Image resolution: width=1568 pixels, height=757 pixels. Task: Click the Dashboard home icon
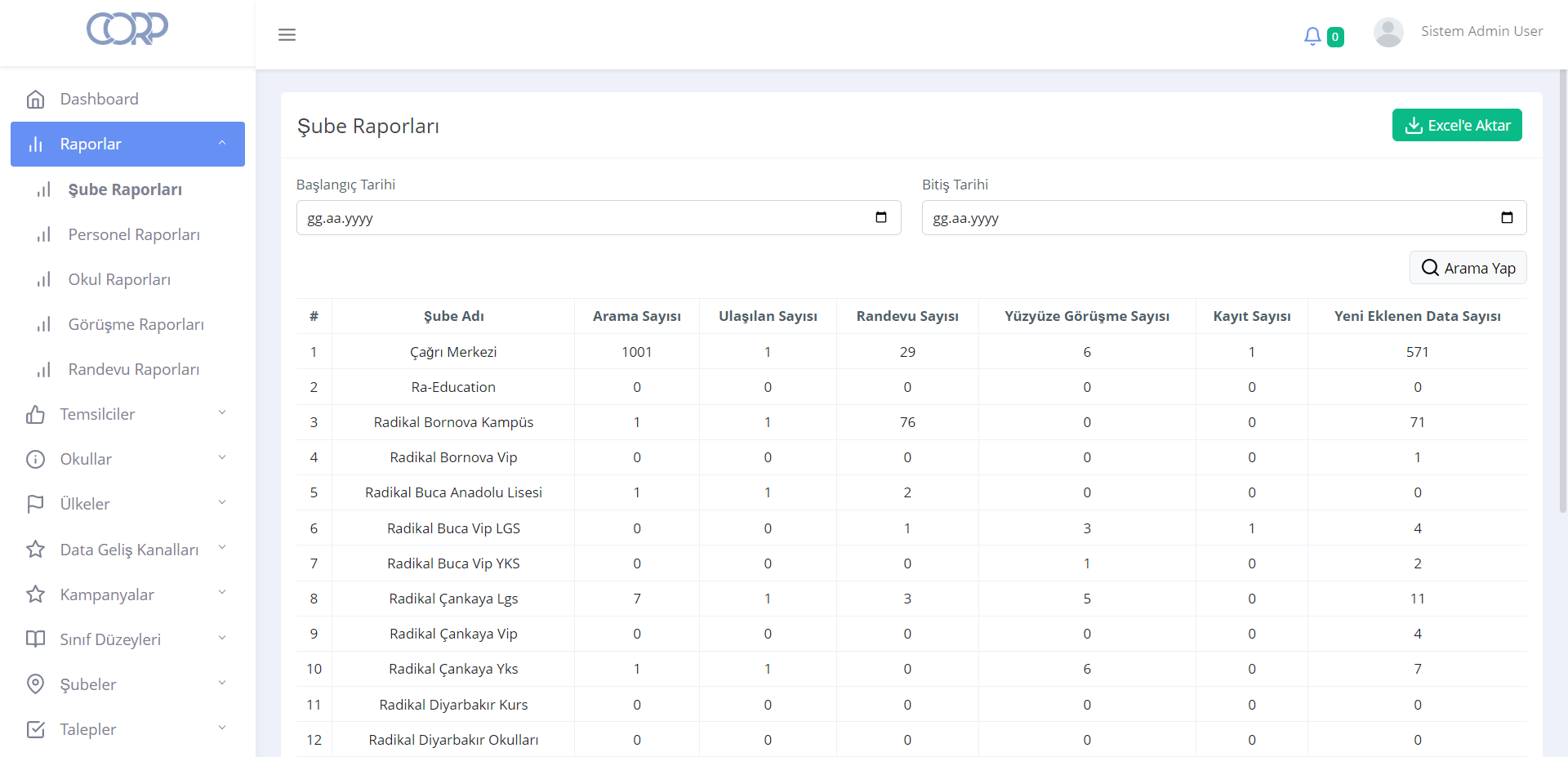(x=36, y=100)
